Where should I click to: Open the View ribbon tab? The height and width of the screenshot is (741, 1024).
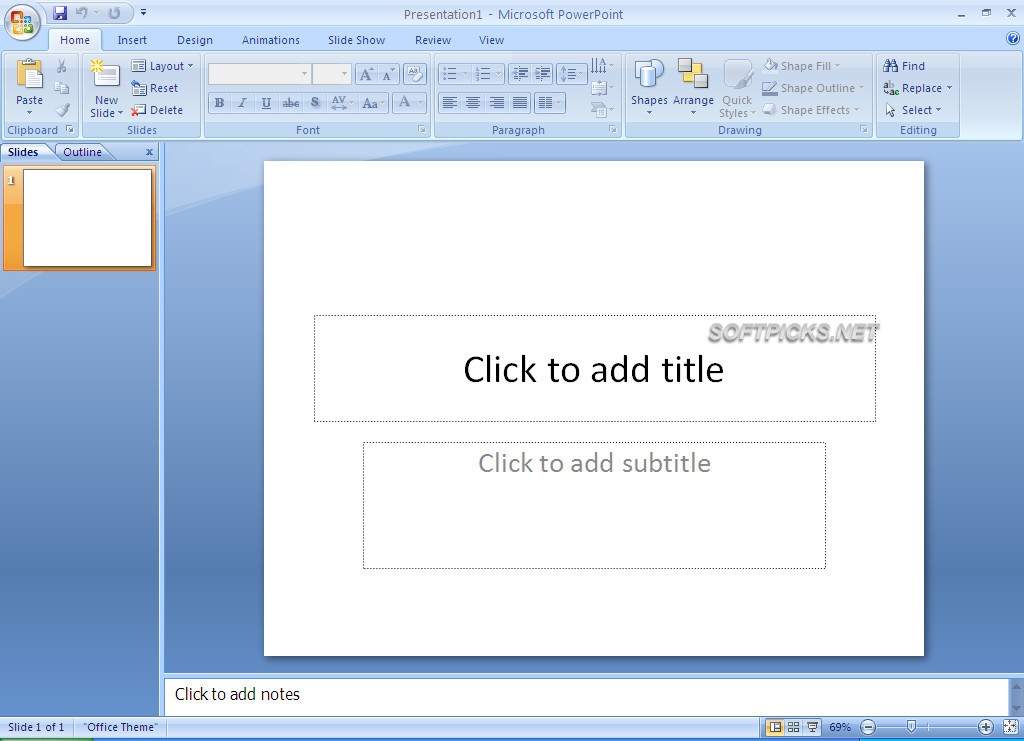tap(491, 40)
